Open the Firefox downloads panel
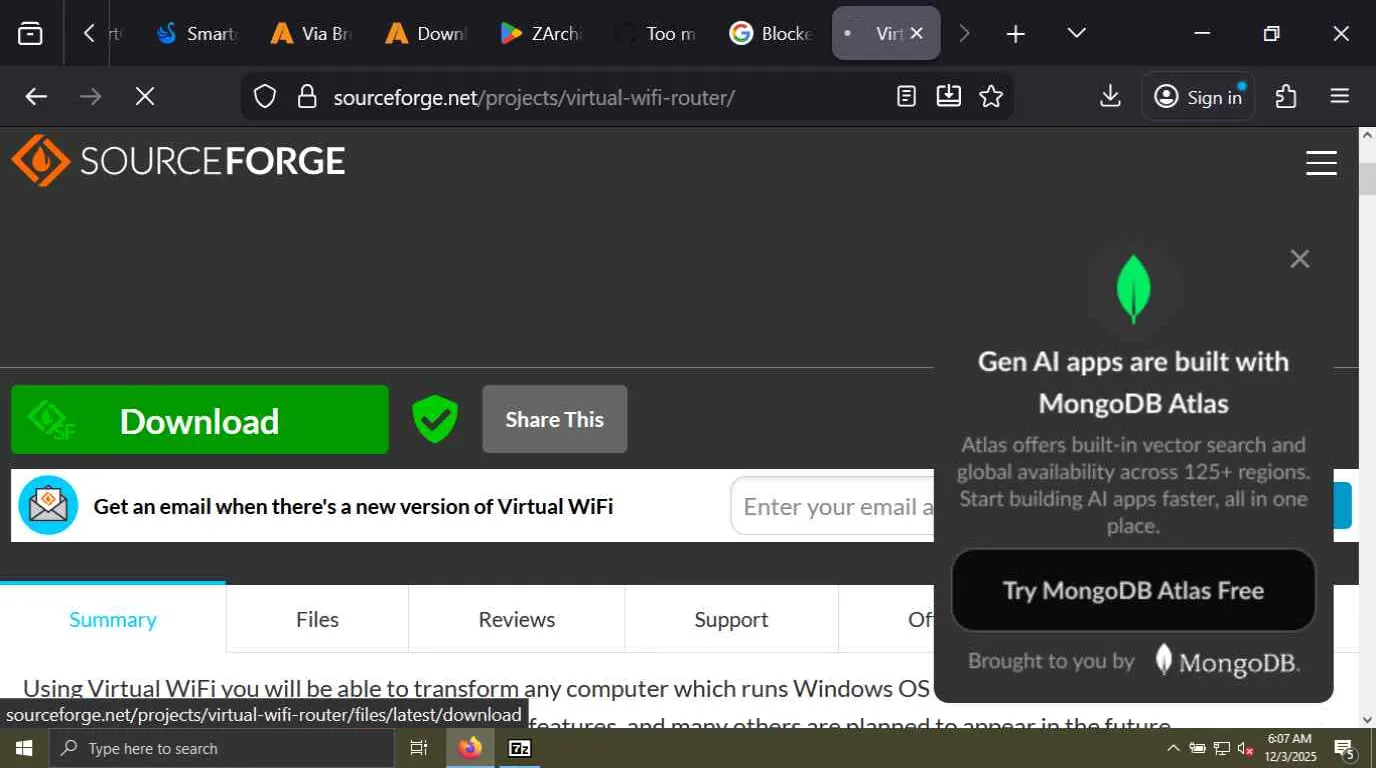This screenshot has width=1376, height=768. [1110, 97]
